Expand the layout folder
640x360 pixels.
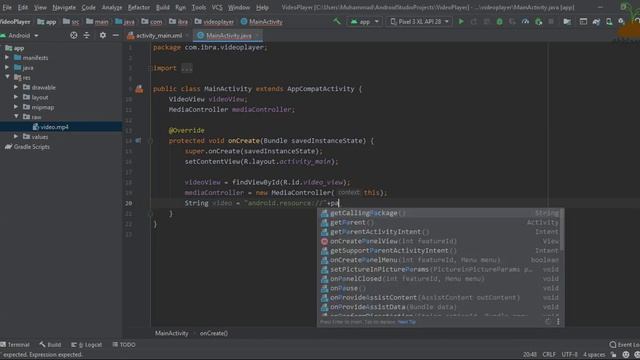(16, 97)
